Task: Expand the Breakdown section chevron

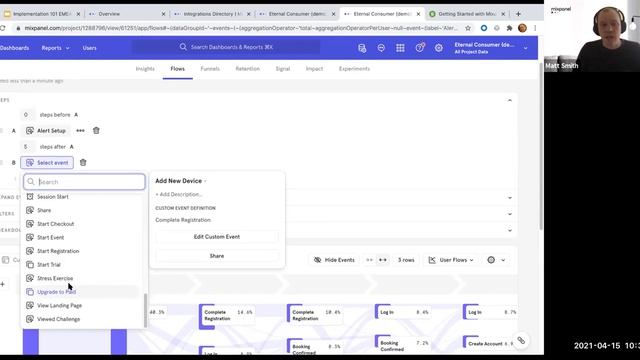Action: click(509, 230)
